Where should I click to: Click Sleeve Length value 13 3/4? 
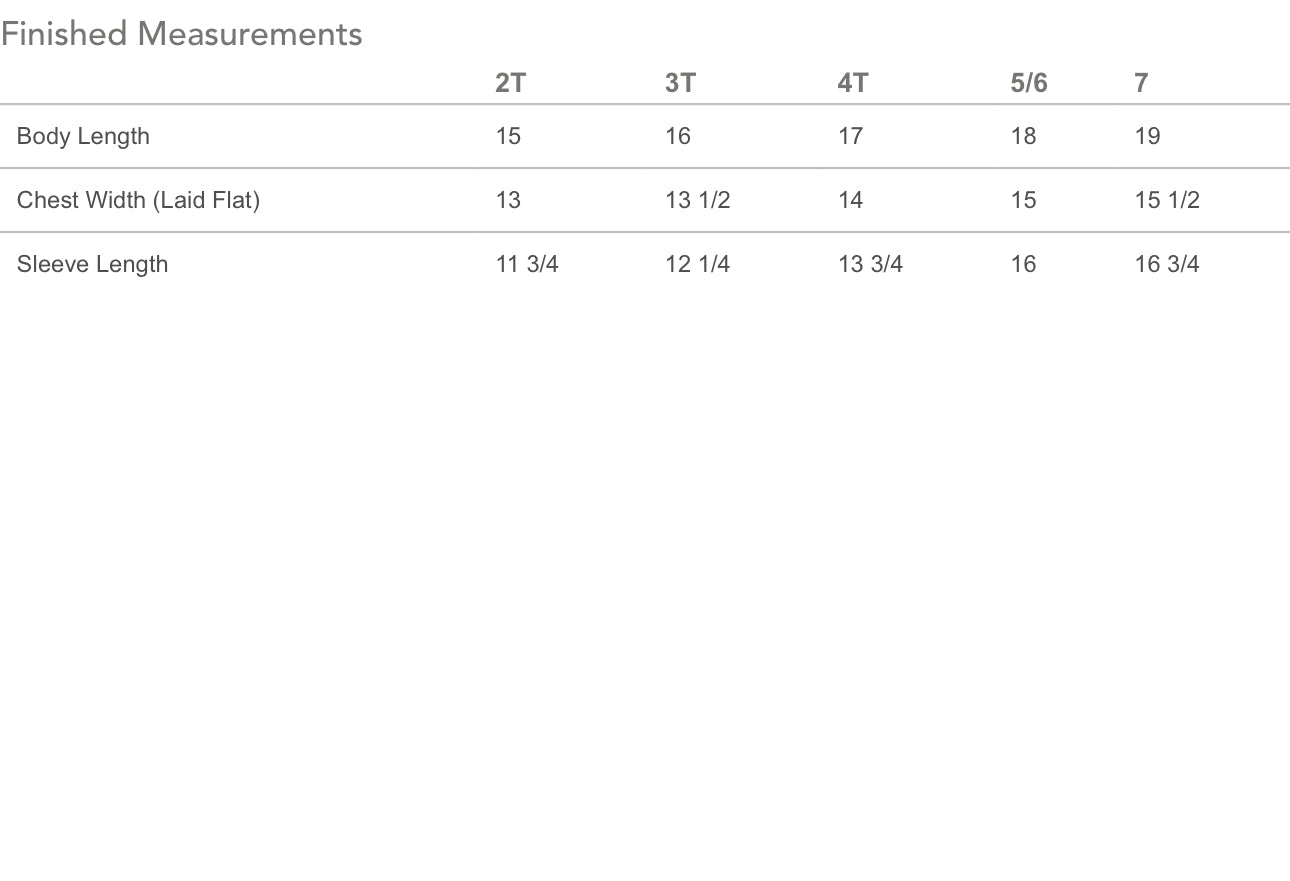870,264
